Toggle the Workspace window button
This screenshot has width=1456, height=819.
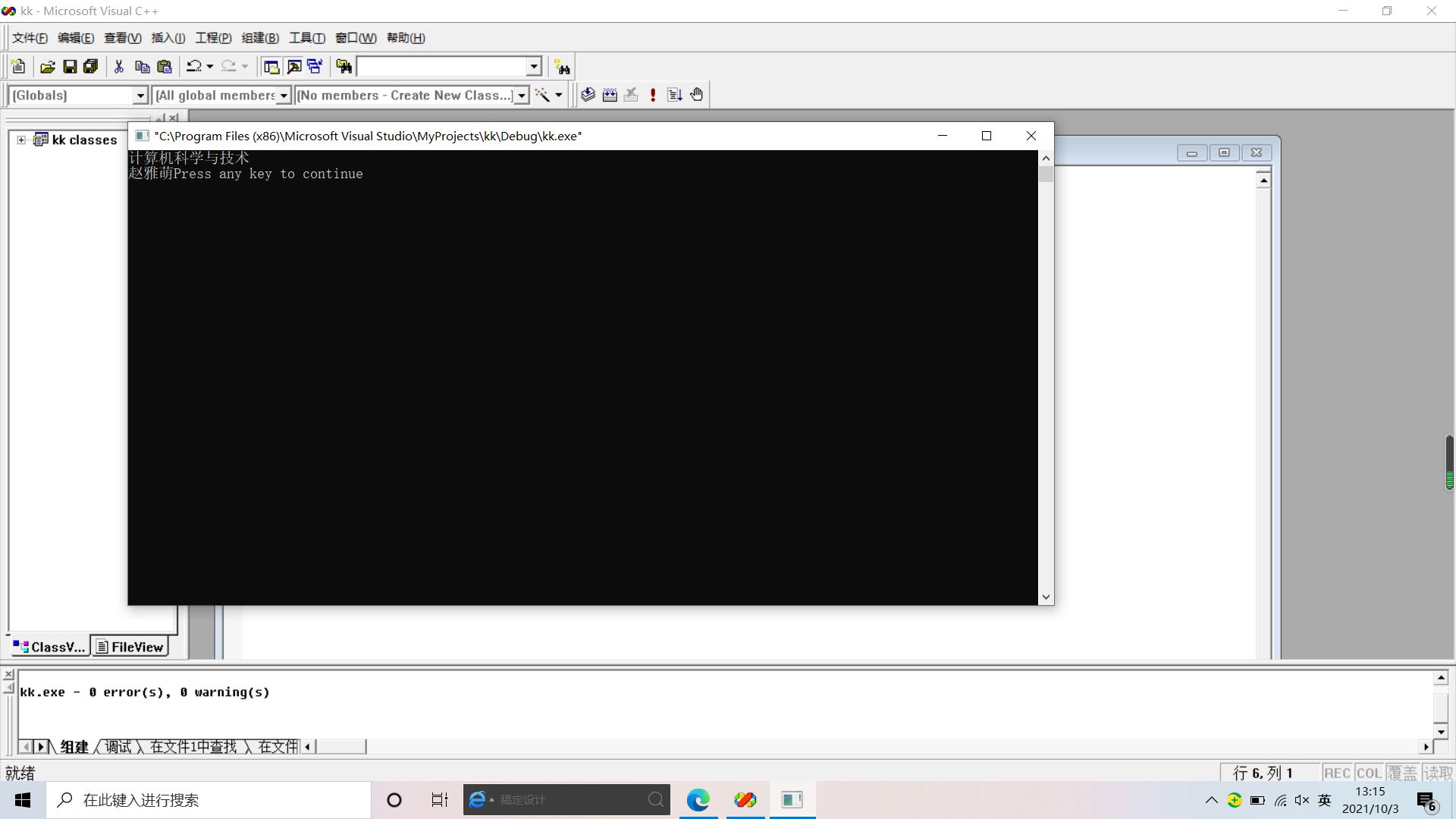271,67
